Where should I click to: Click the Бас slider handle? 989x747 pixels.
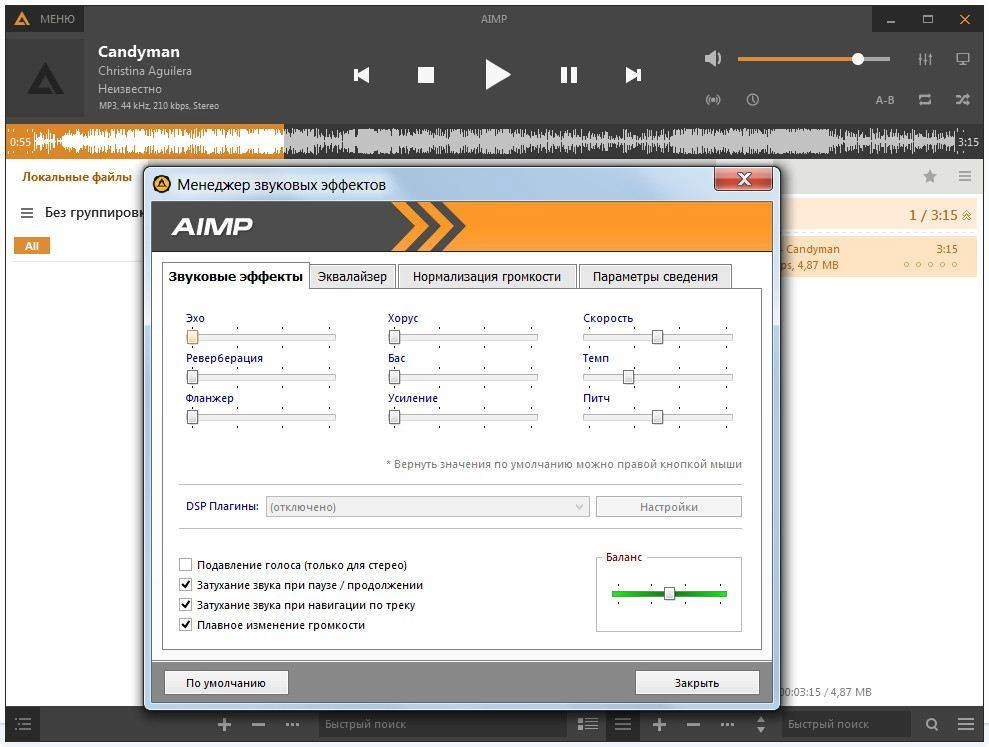[x=394, y=377]
